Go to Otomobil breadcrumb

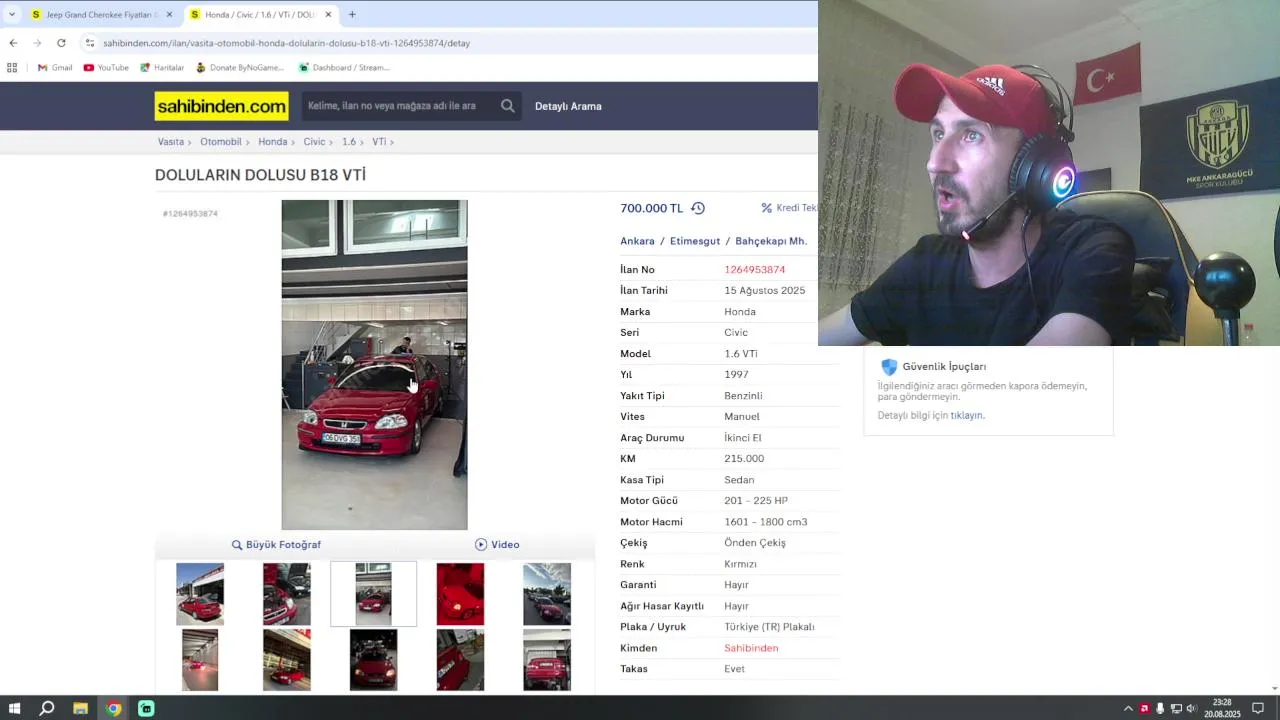[x=221, y=142]
